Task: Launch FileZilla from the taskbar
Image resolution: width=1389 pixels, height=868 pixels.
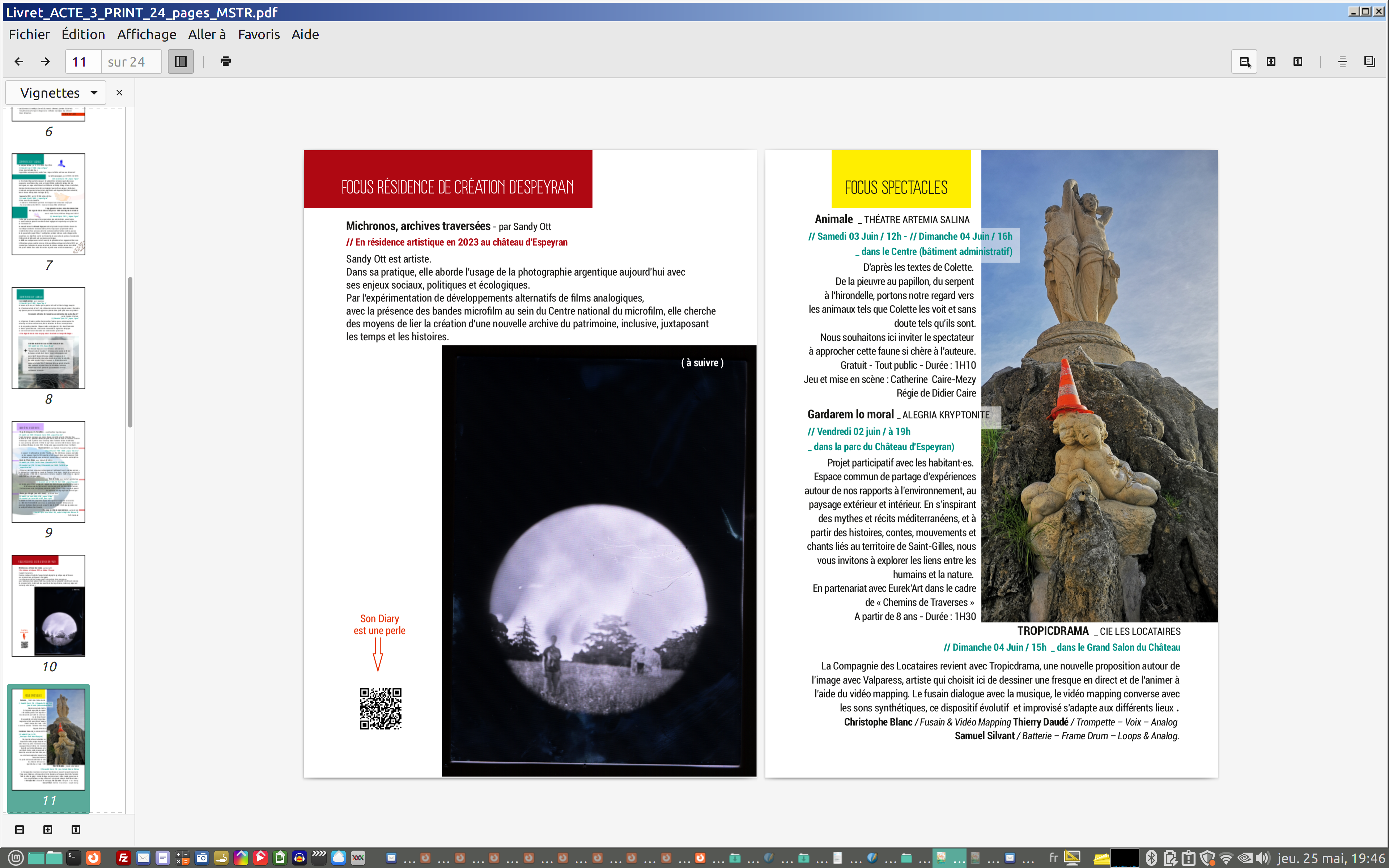Action: pyautogui.click(x=123, y=858)
